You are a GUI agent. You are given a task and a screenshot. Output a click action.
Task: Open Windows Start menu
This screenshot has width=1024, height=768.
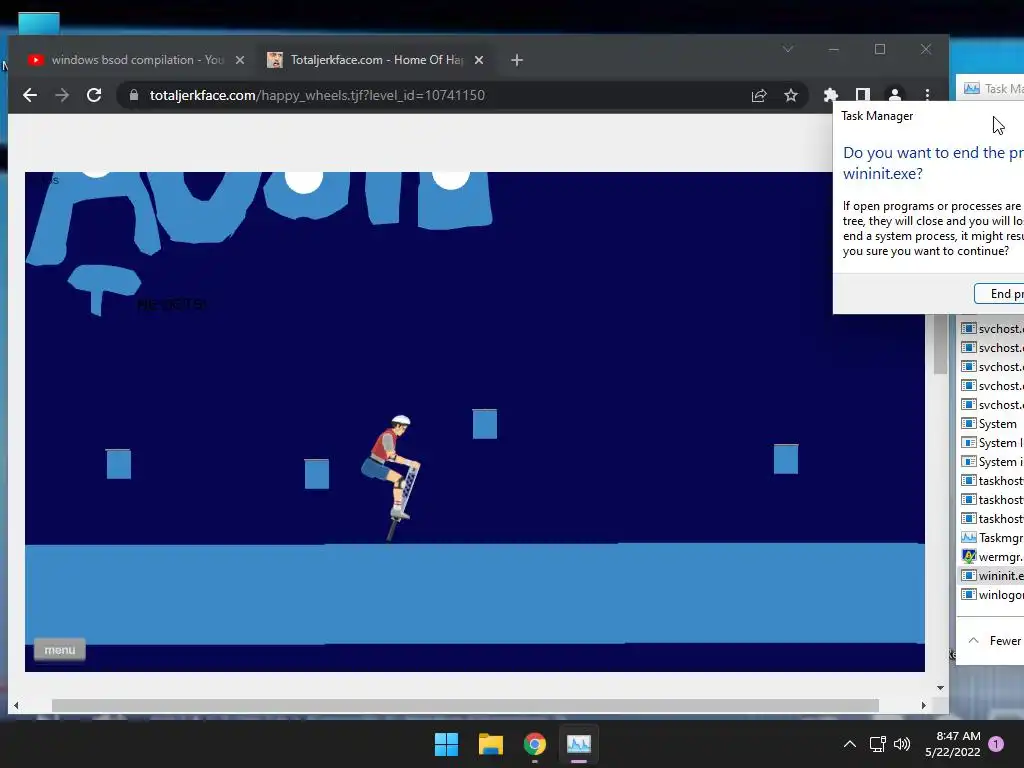(x=447, y=744)
